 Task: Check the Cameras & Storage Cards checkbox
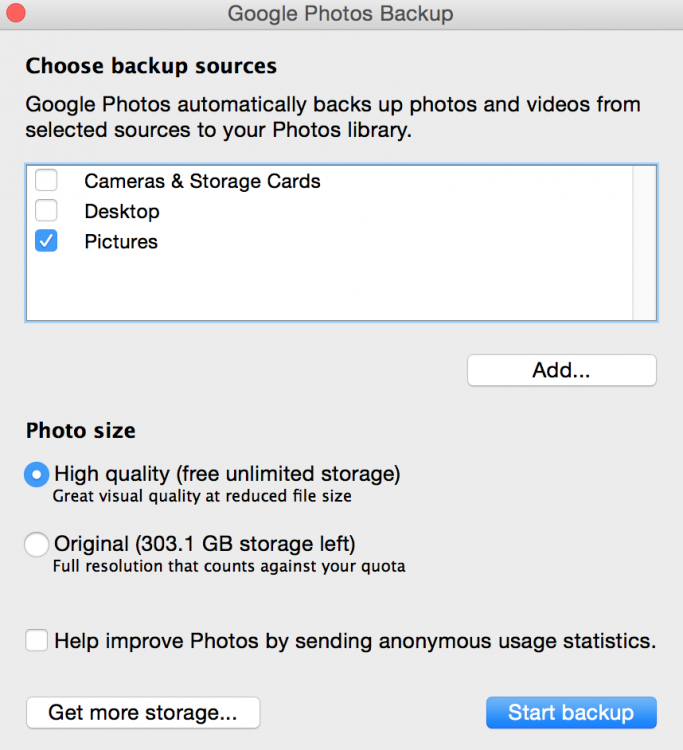tap(46, 181)
